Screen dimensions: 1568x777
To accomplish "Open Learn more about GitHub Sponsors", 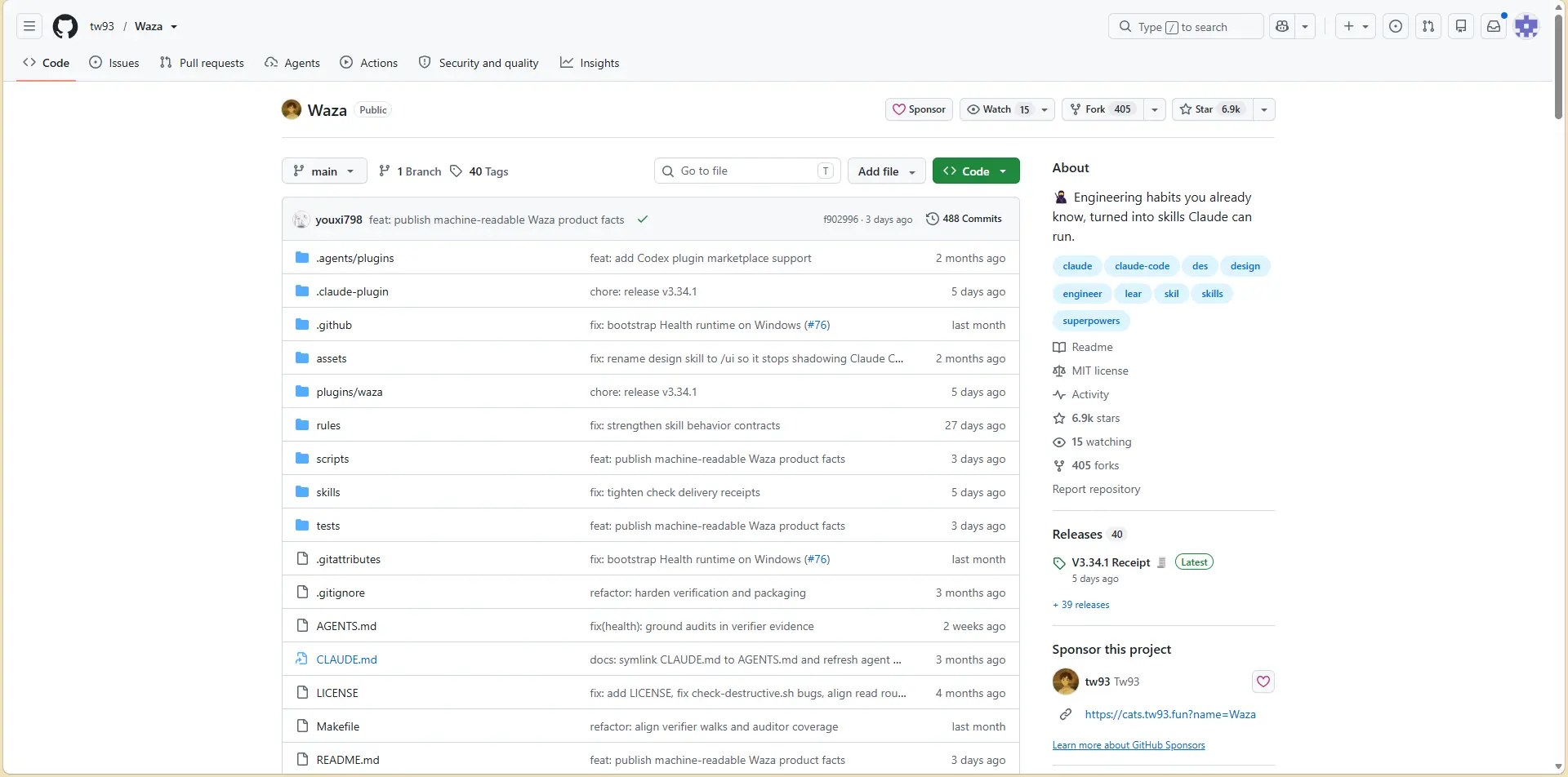I will pyautogui.click(x=1129, y=745).
